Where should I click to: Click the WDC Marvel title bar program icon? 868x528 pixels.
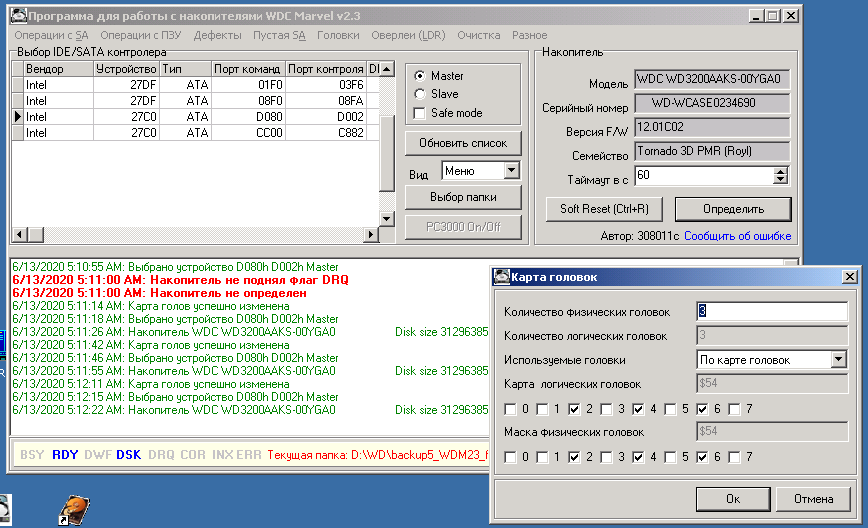pos(17,17)
